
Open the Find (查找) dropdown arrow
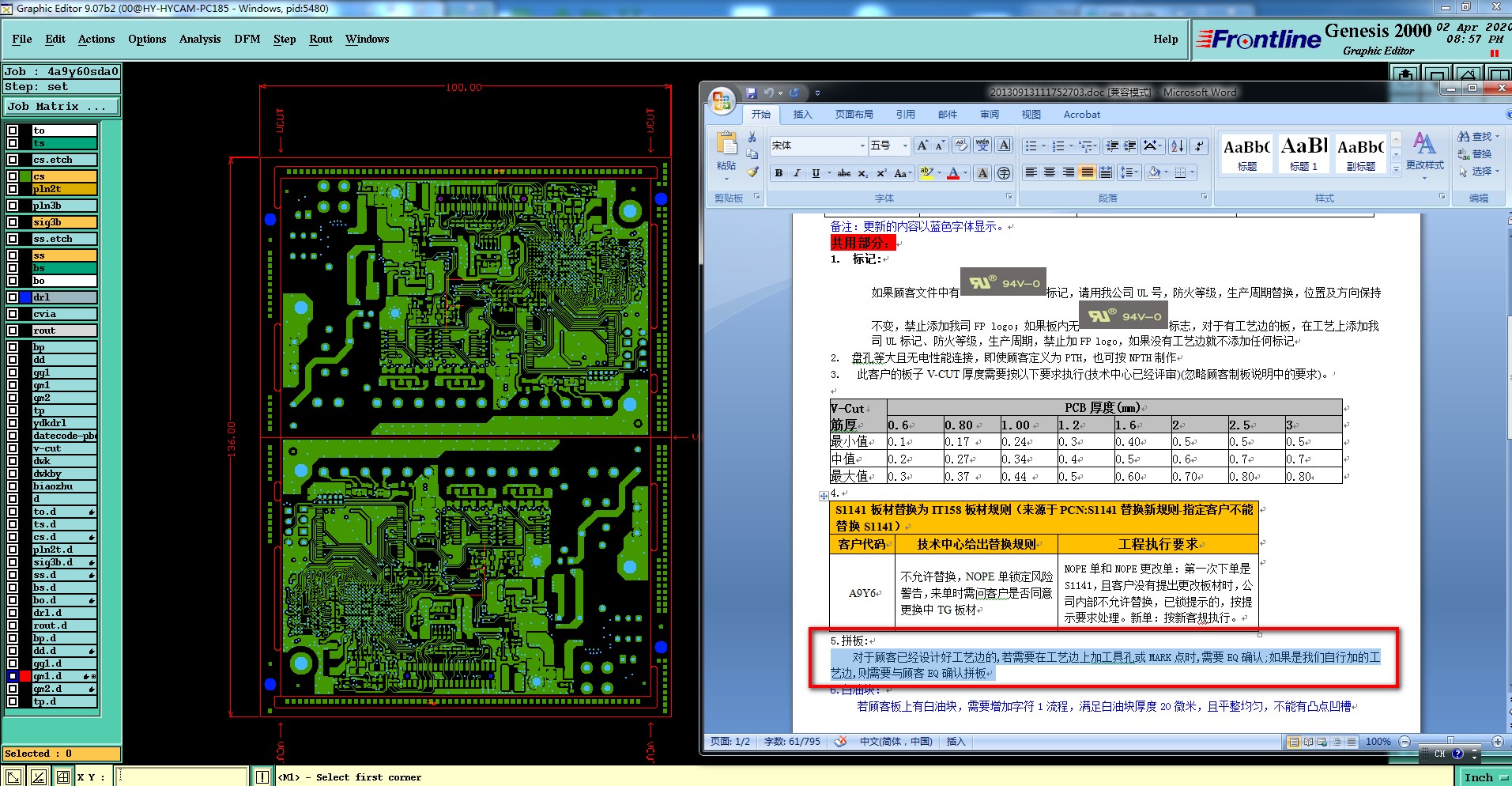(x=1497, y=137)
